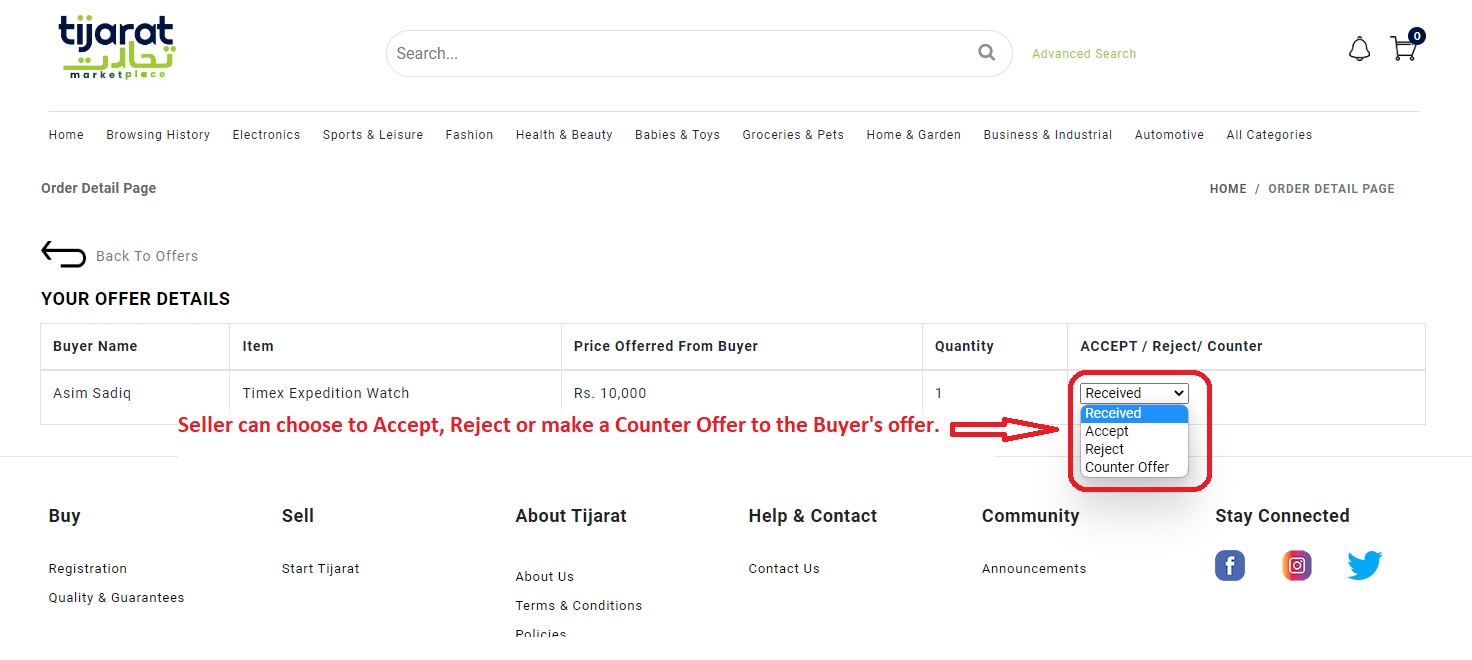Choose Accept from the dropdown list
This screenshot has width=1472, height=660.
tap(1134, 431)
